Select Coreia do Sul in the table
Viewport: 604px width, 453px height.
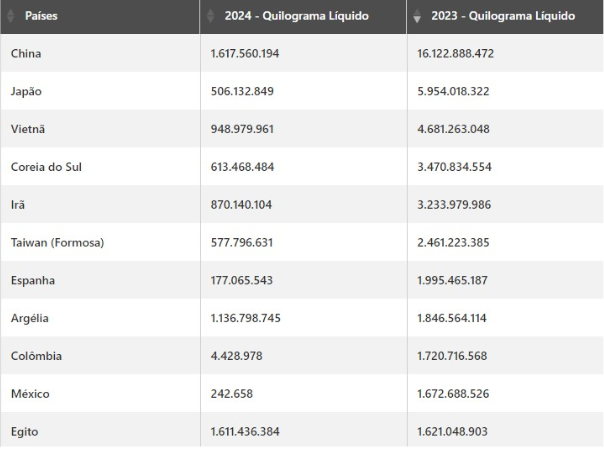tap(46, 166)
